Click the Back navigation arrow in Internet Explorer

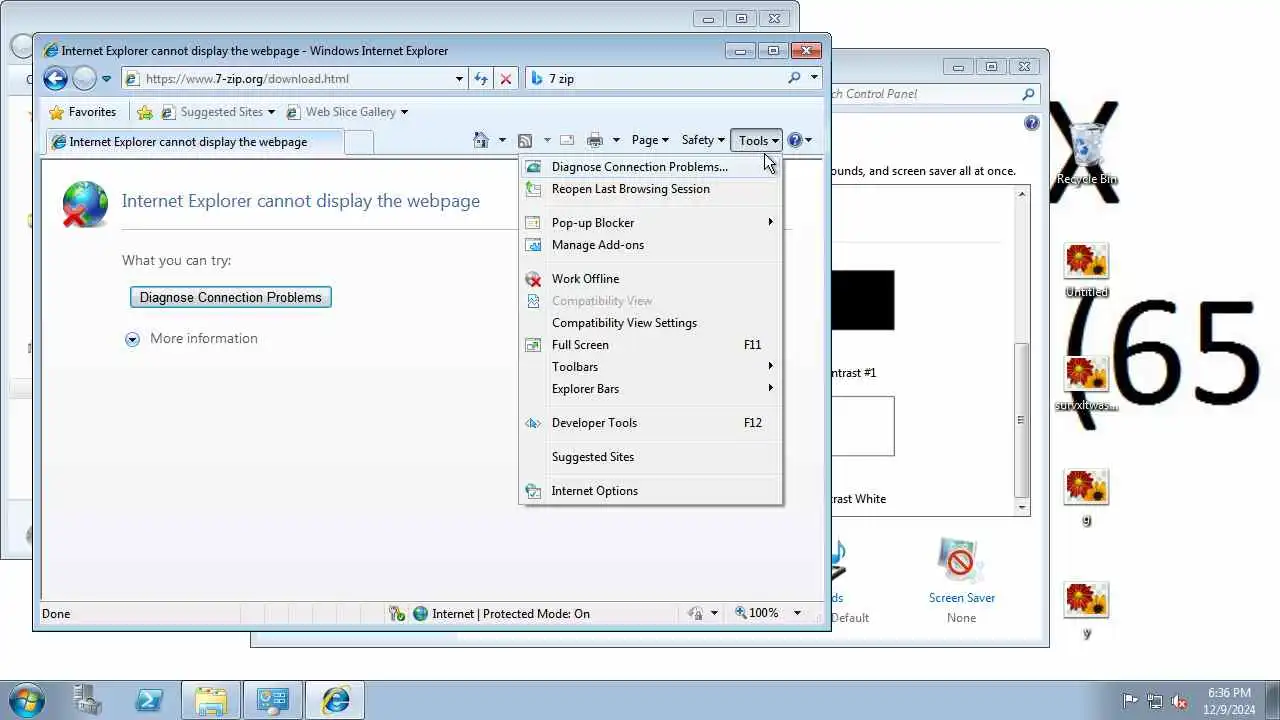[55, 78]
